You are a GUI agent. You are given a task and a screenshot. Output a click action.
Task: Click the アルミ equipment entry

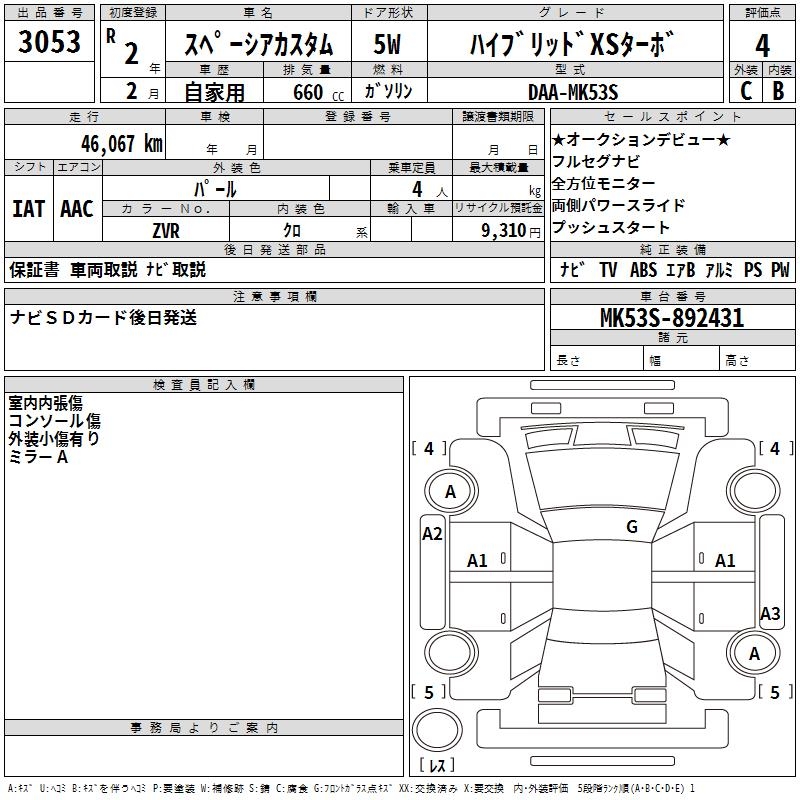[719, 269]
